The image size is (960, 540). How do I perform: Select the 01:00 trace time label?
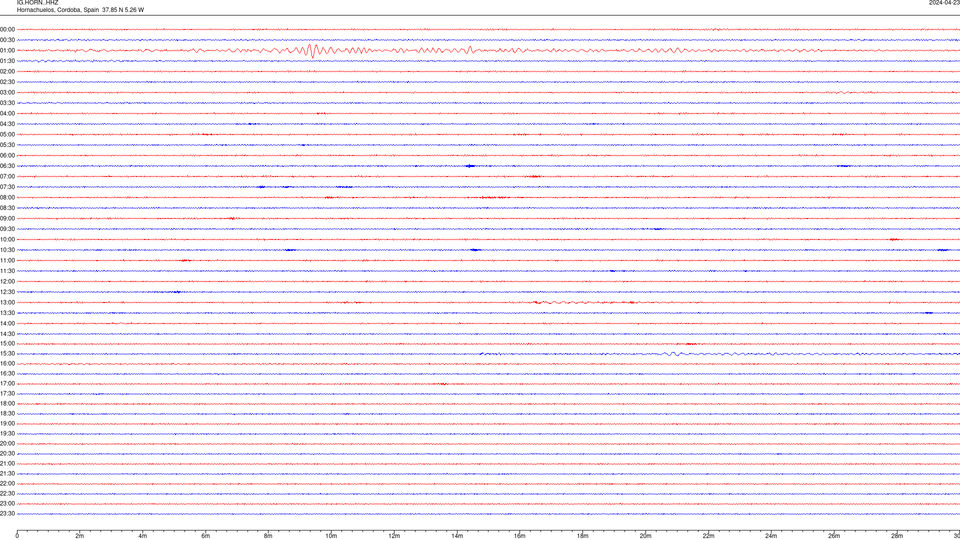7,50
